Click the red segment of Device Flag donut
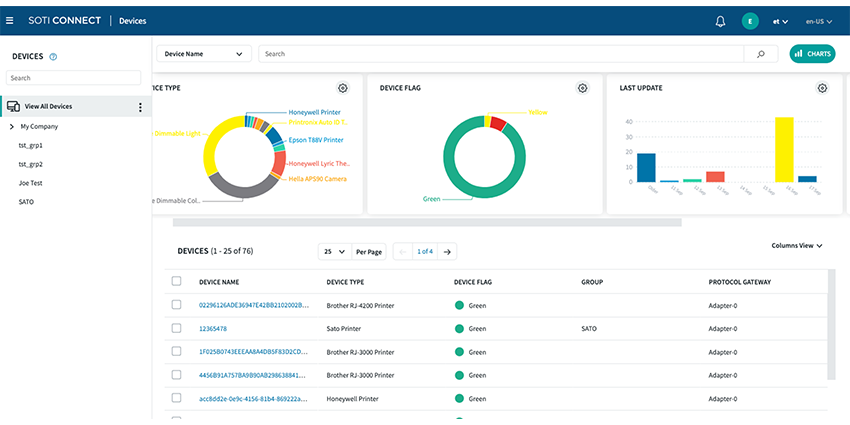This screenshot has height=425, width=850. (498, 123)
